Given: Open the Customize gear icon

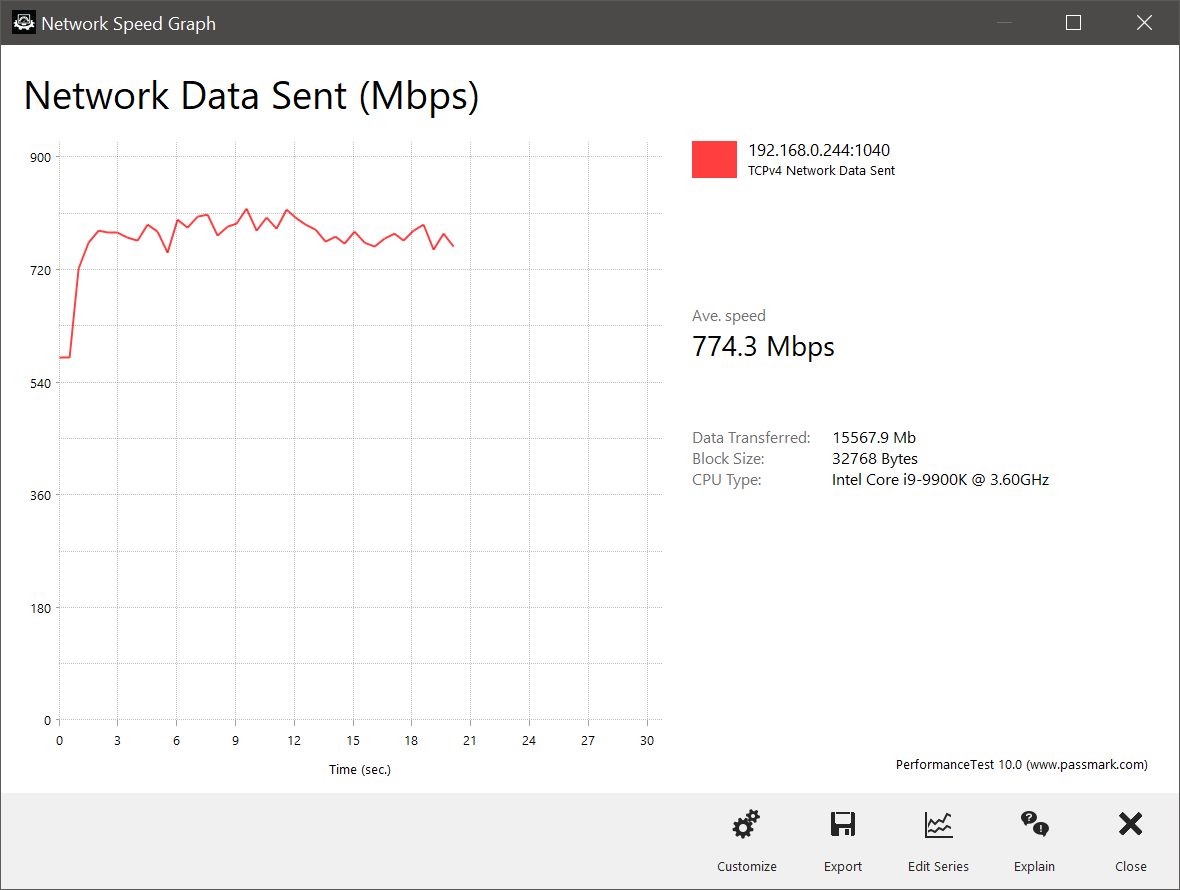Looking at the screenshot, I should (747, 825).
